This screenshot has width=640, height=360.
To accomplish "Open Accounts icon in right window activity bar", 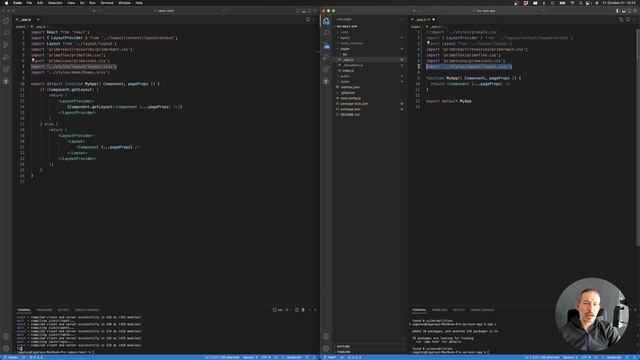I will click(326, 337).
